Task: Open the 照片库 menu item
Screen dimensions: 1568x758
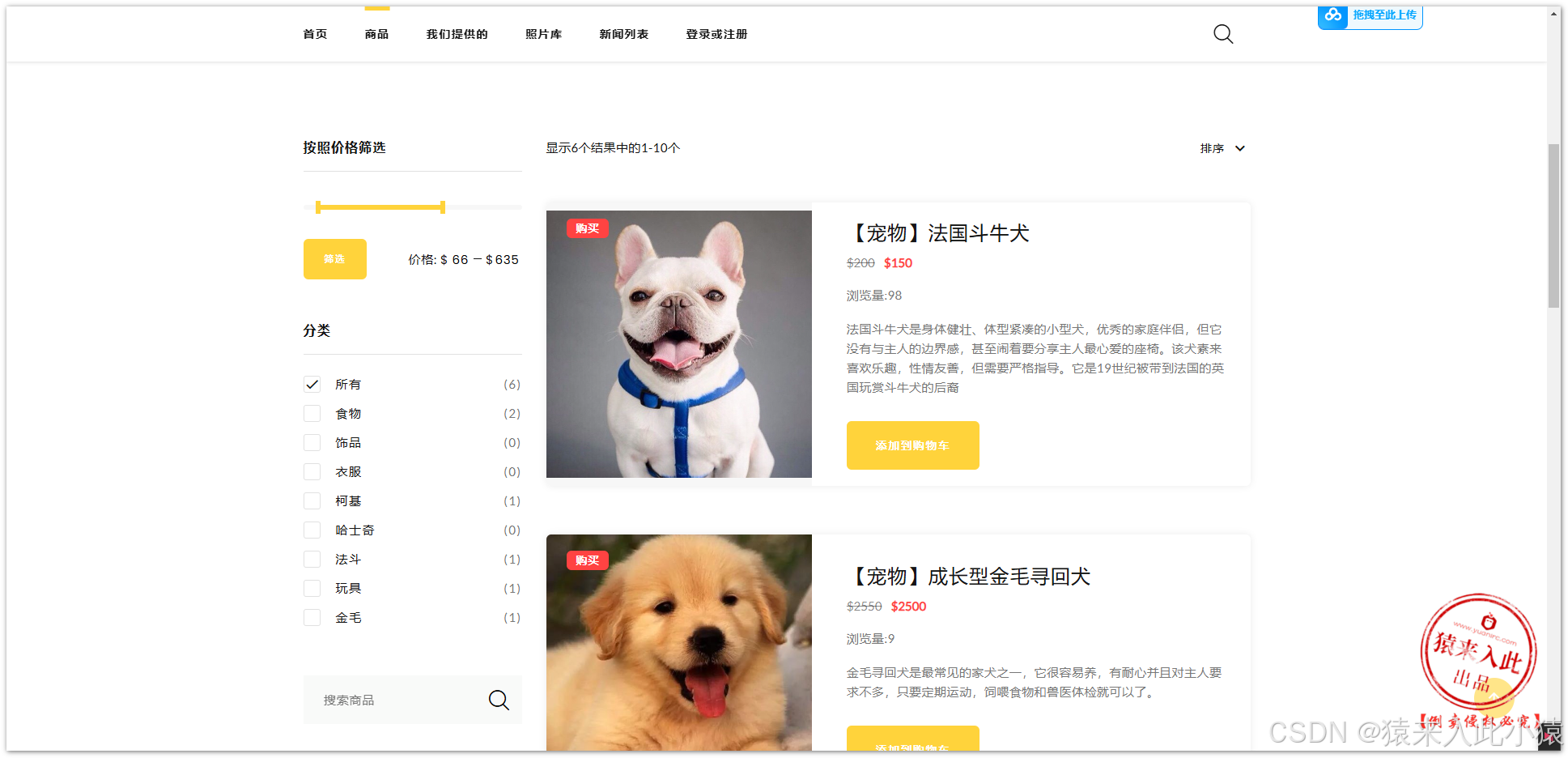Action: (x=543, y=34)
